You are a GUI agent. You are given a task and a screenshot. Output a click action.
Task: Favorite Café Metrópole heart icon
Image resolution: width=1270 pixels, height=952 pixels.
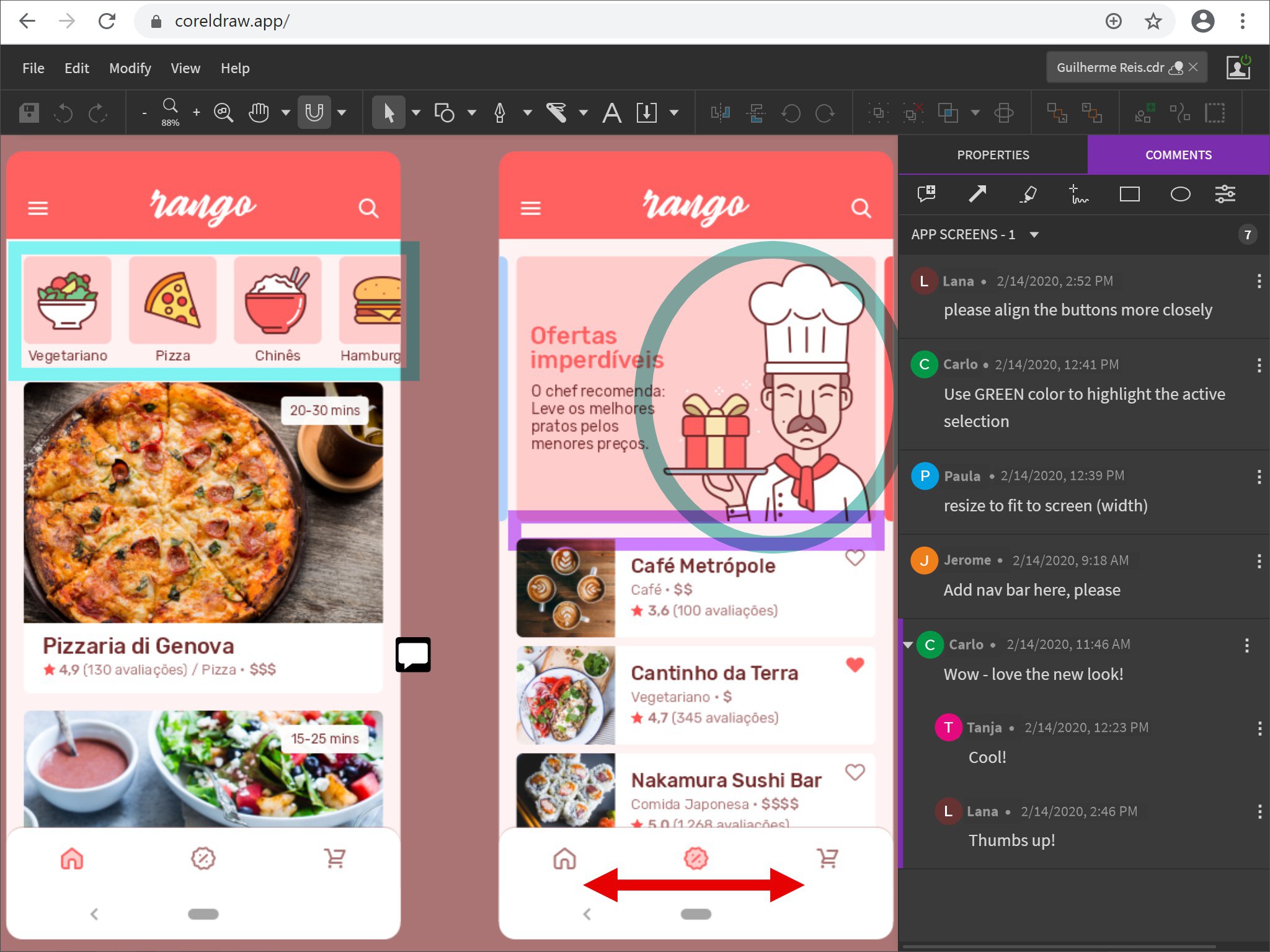tap(855, 558)
